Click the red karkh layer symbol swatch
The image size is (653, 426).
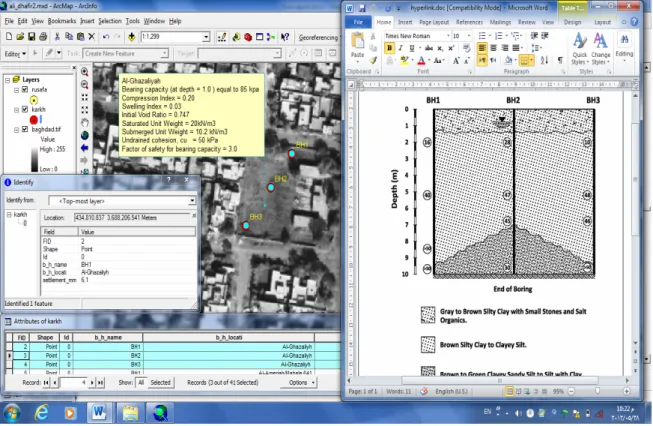pos(34,120)
